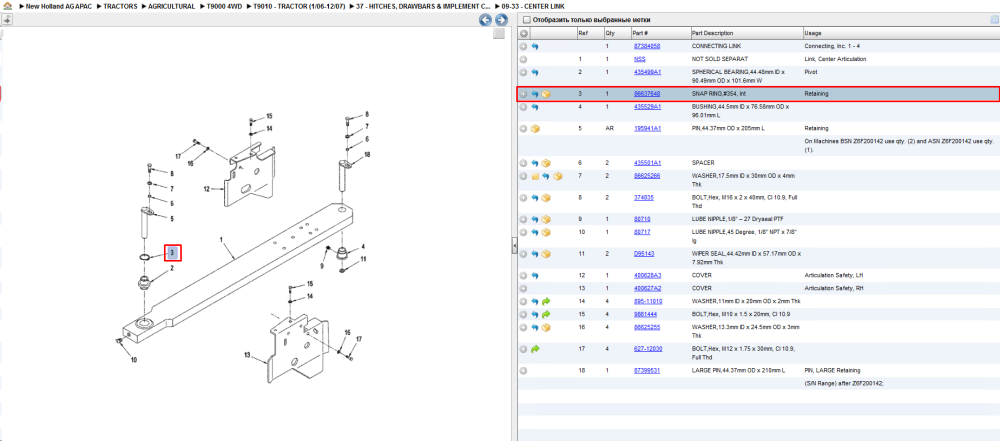This screenshot has width=1000, height=441.
Task: Open the '37 - HITCHES, DRAWBARS & IMPLEMENT' breadcrumb
Action: [423, 6]
